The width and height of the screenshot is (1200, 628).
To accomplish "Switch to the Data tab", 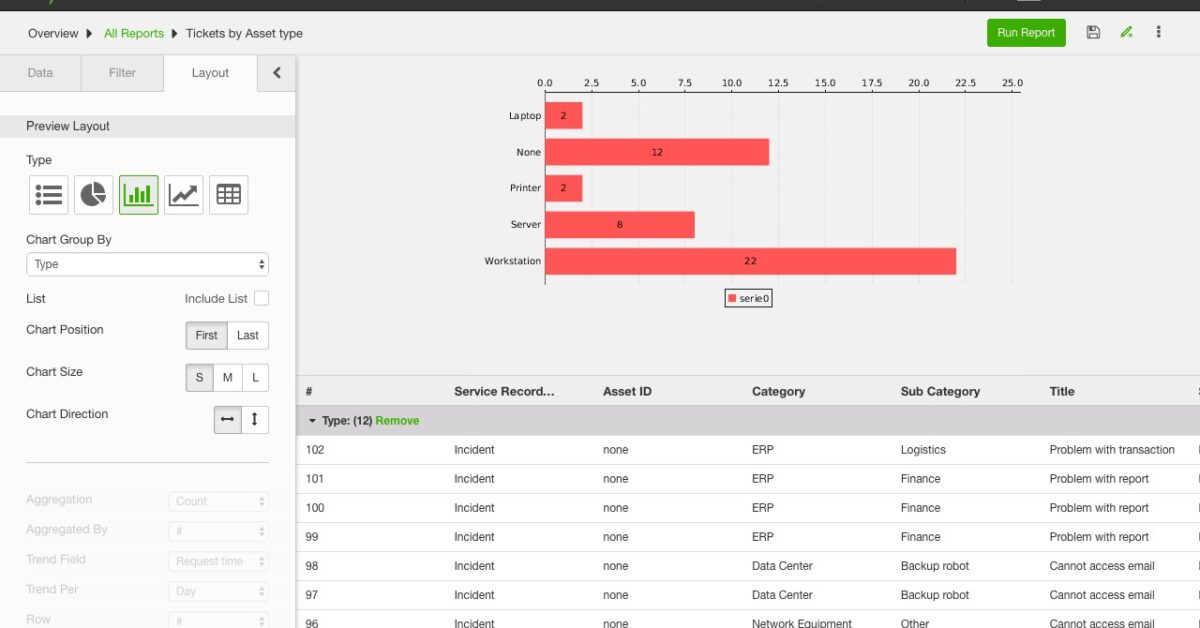I will click(39, 72).
